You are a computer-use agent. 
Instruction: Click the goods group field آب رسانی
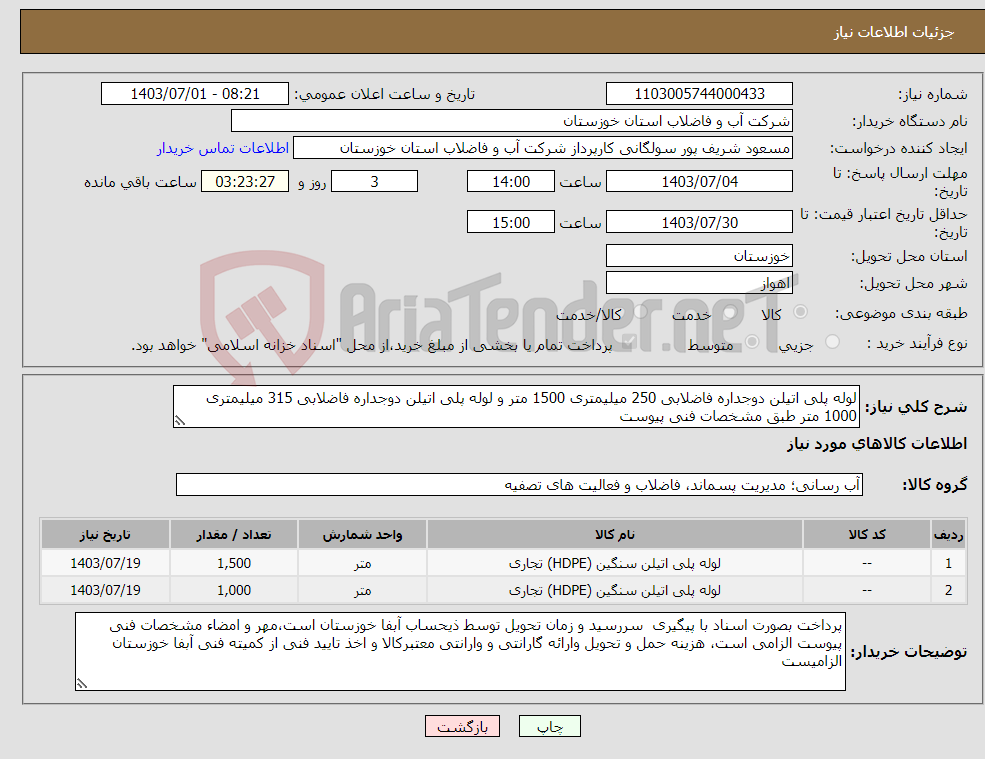click(520, 484)
